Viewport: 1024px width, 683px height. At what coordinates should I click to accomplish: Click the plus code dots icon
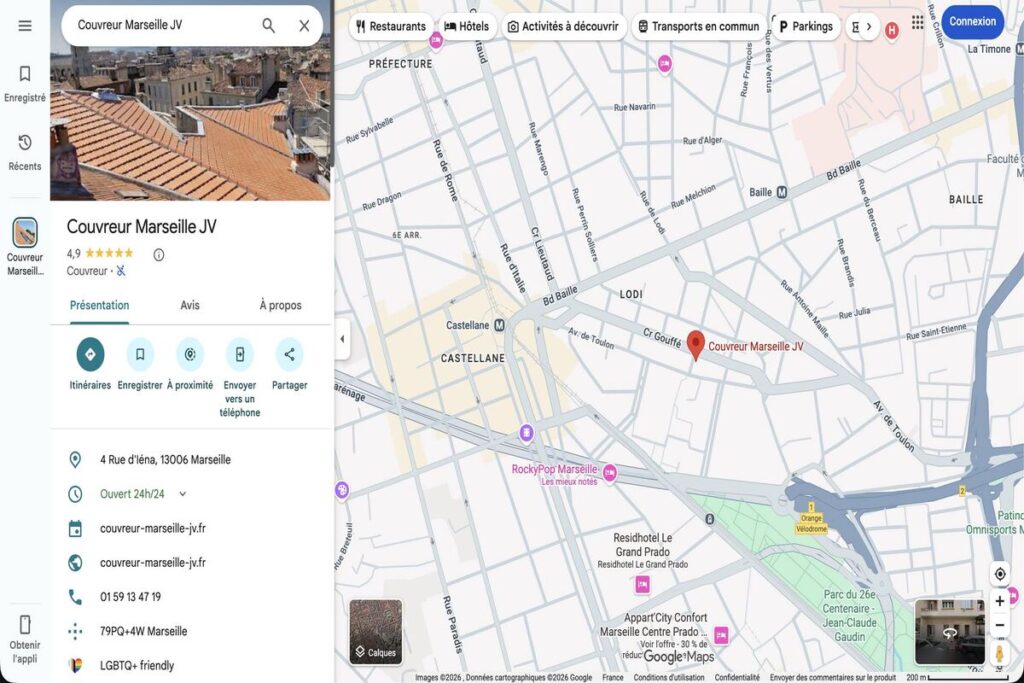tap(75, 631)
